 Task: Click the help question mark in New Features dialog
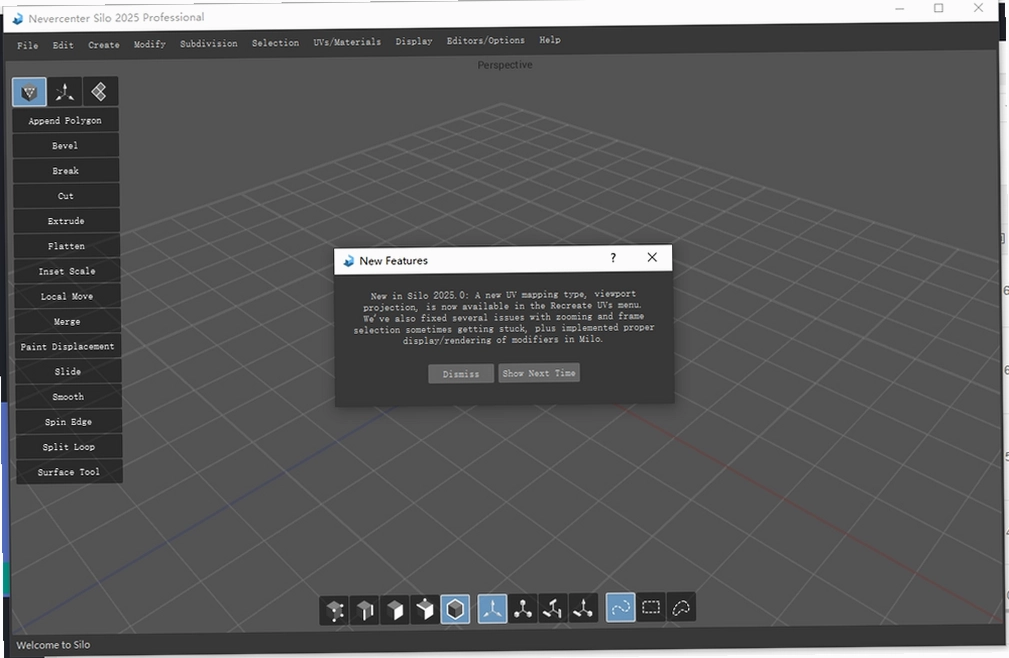(x=613, y=258)
